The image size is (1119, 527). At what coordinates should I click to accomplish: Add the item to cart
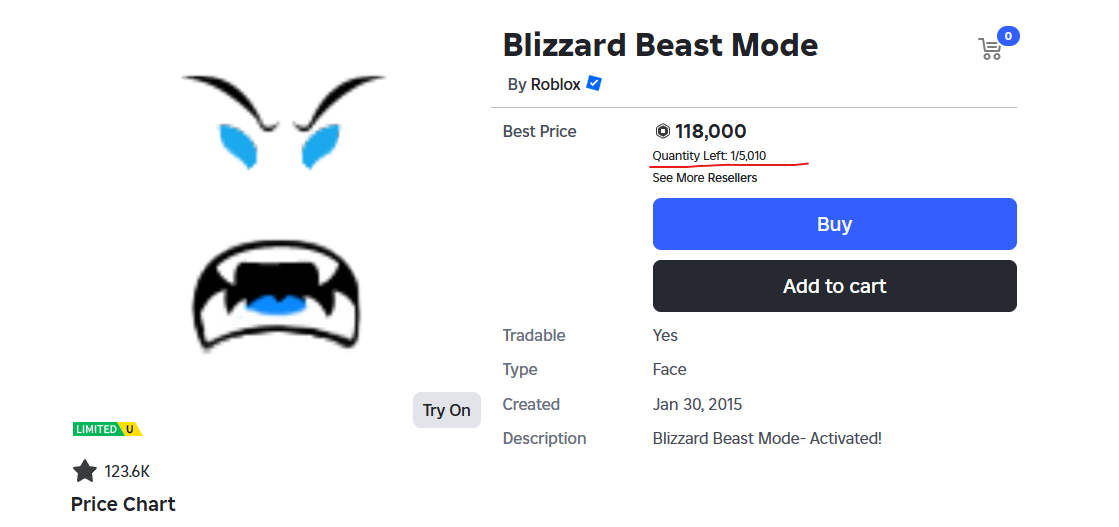834,286
